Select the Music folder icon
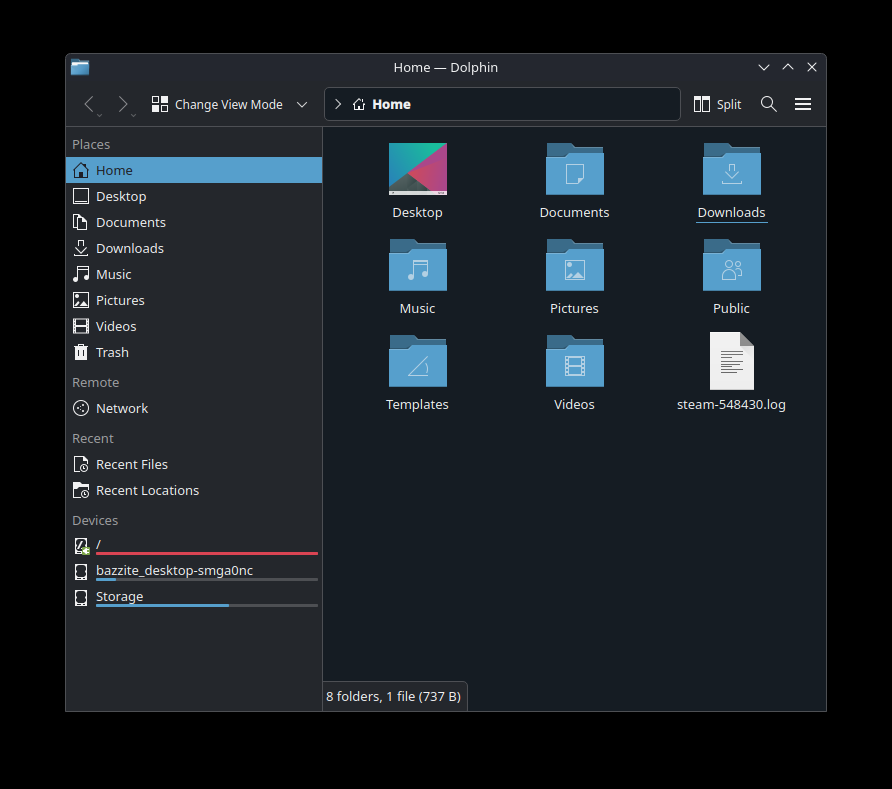 pos(418,265)
